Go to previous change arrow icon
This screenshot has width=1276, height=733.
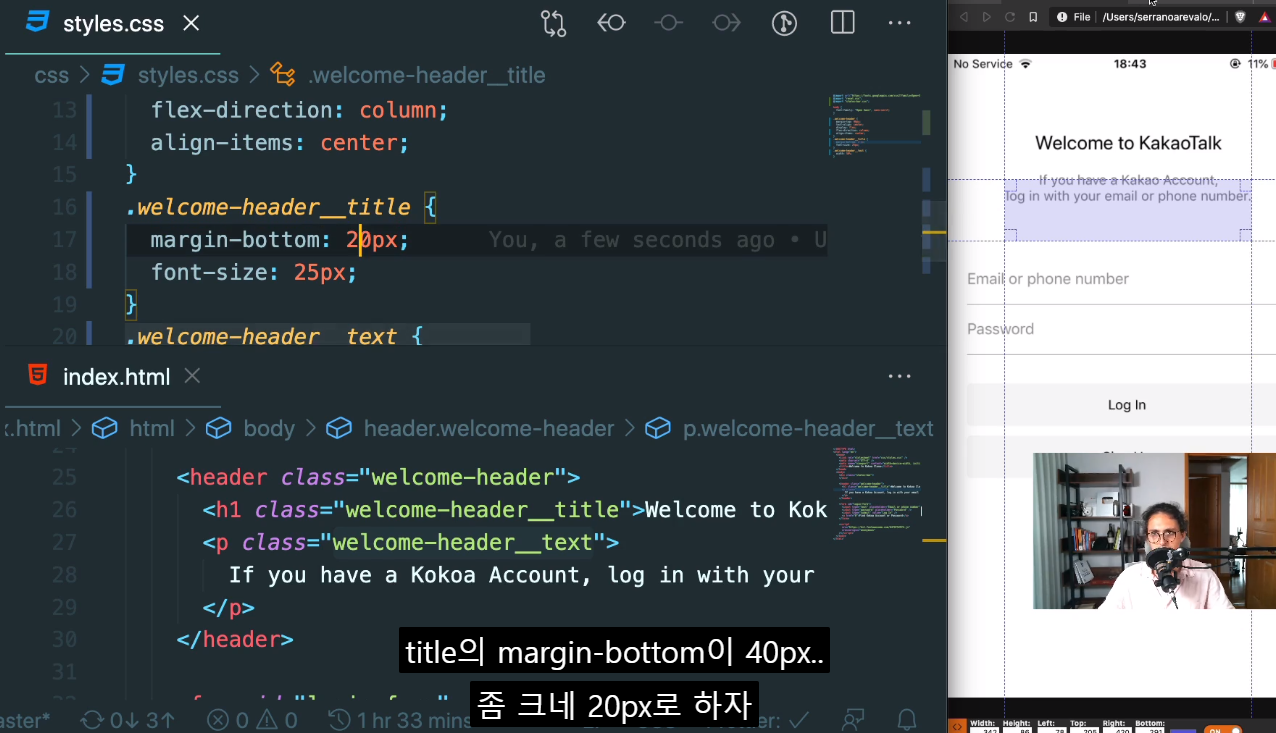(611, 23)
